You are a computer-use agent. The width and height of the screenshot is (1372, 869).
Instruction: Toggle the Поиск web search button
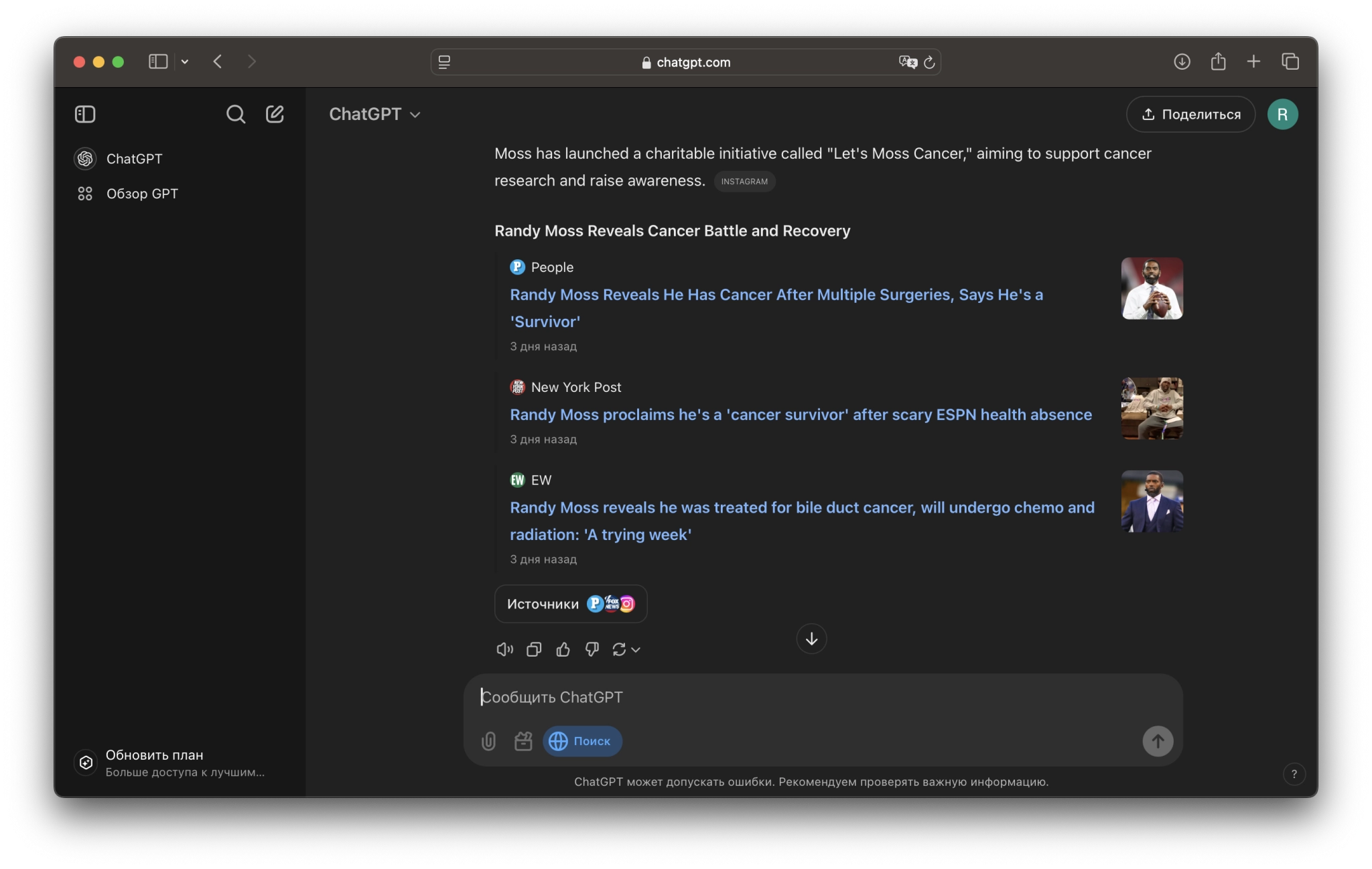581,741
